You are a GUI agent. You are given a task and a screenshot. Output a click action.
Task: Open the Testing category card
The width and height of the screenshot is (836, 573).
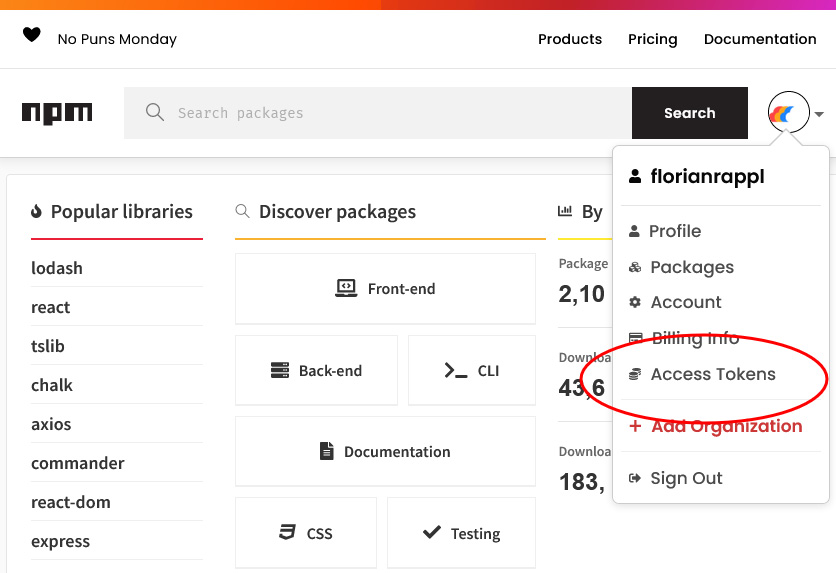tap(461, 532)
